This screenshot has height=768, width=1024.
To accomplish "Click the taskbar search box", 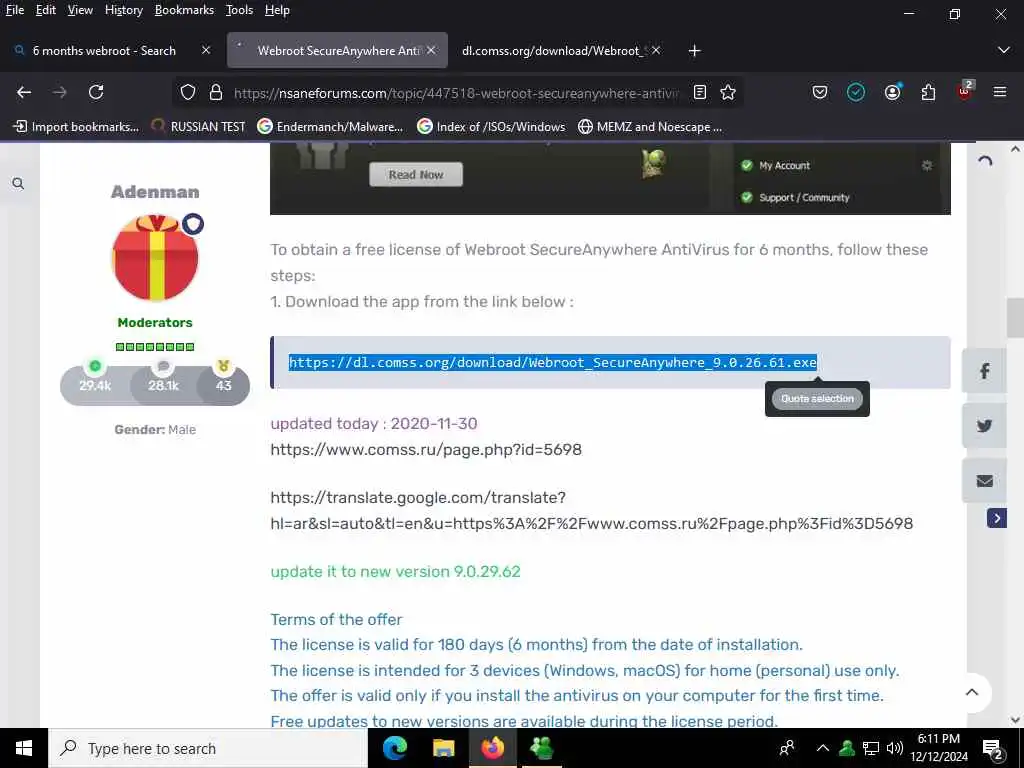I will pos(208,748).
